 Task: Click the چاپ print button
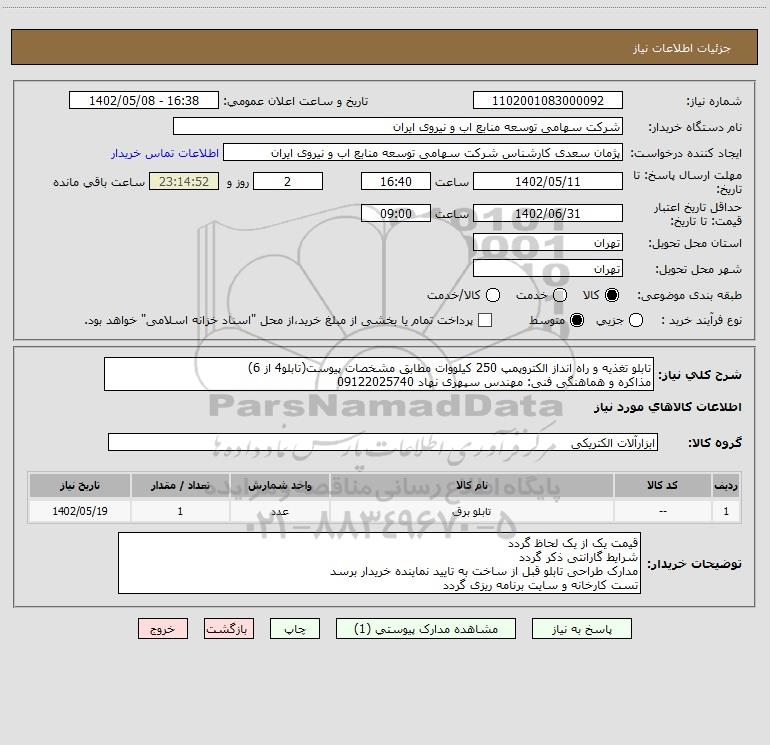click(295, 629)
